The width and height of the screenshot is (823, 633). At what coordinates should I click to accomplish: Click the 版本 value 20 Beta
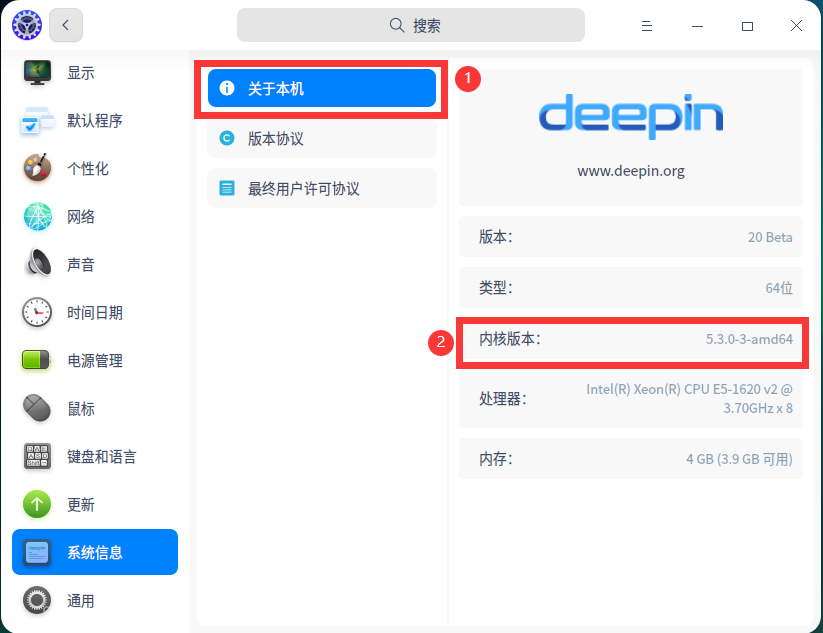point(770,237)
